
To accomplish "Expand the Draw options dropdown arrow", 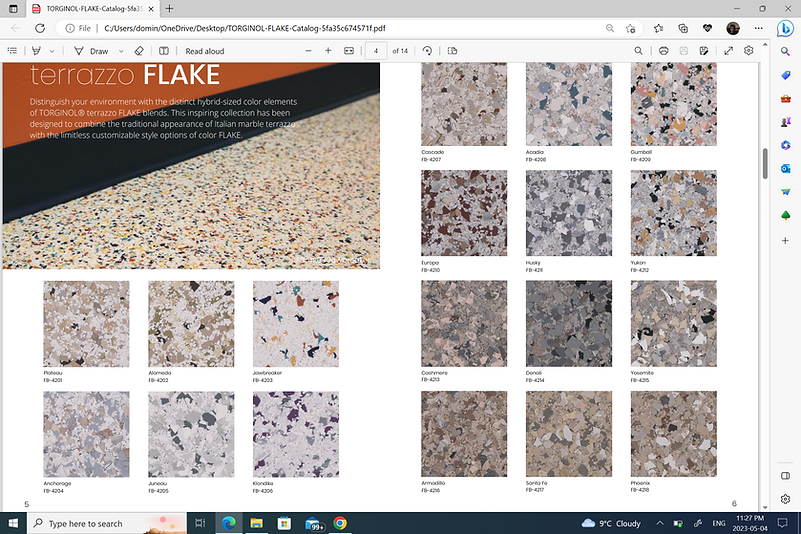I will click(121, 51).
